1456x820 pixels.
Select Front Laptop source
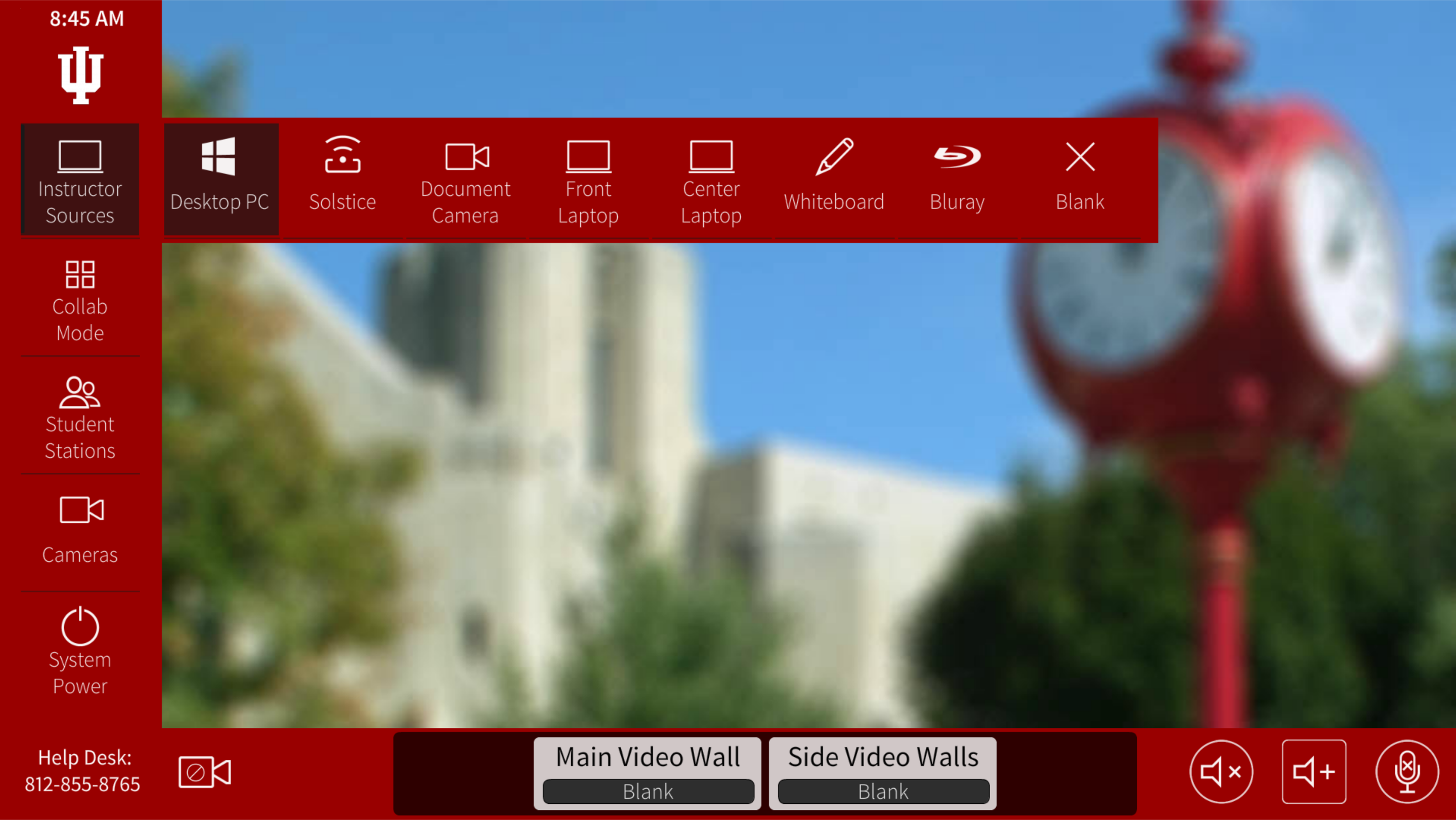pyautogui.click(x=589, y=180)
